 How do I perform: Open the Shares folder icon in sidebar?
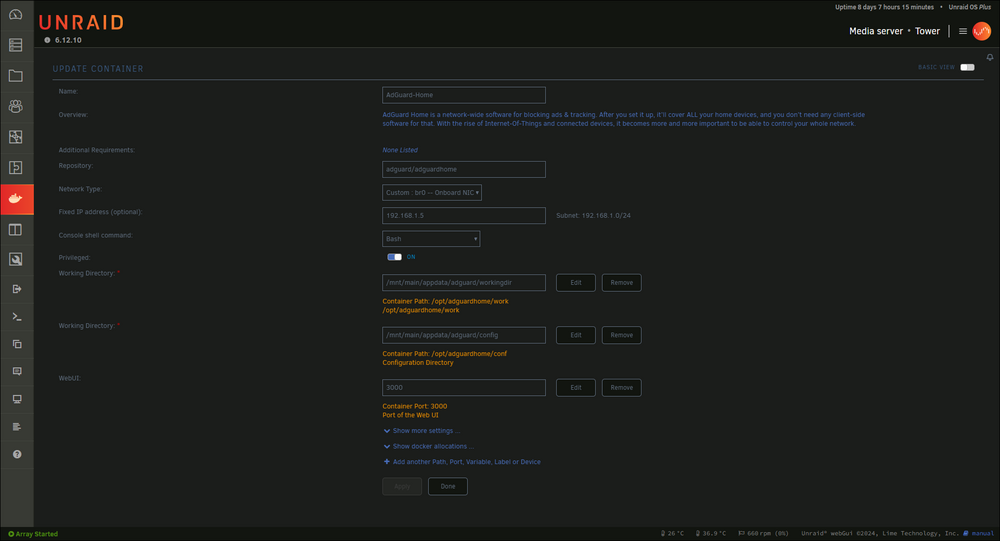pyautogui.click(x=16, y=75)
